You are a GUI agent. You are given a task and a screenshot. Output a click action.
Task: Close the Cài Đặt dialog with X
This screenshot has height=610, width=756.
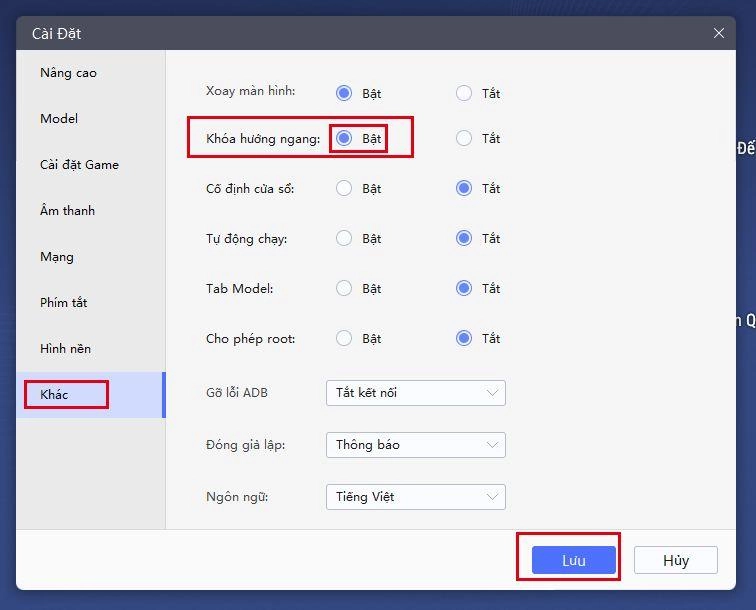[x=718, y=33]
